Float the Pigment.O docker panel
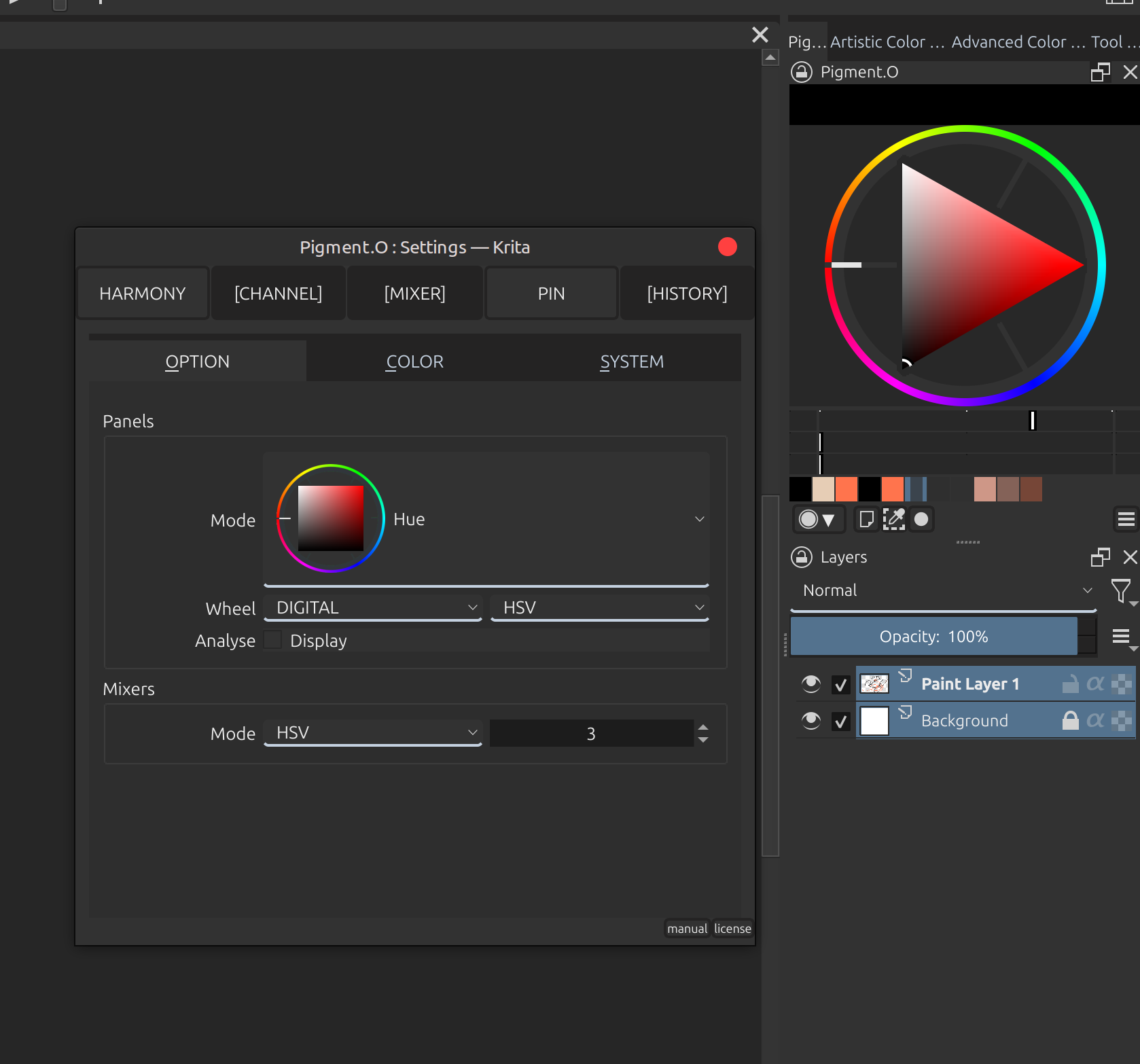Image resolution: width=1140 pixels, height=1064 pixels. point(1100,72)
